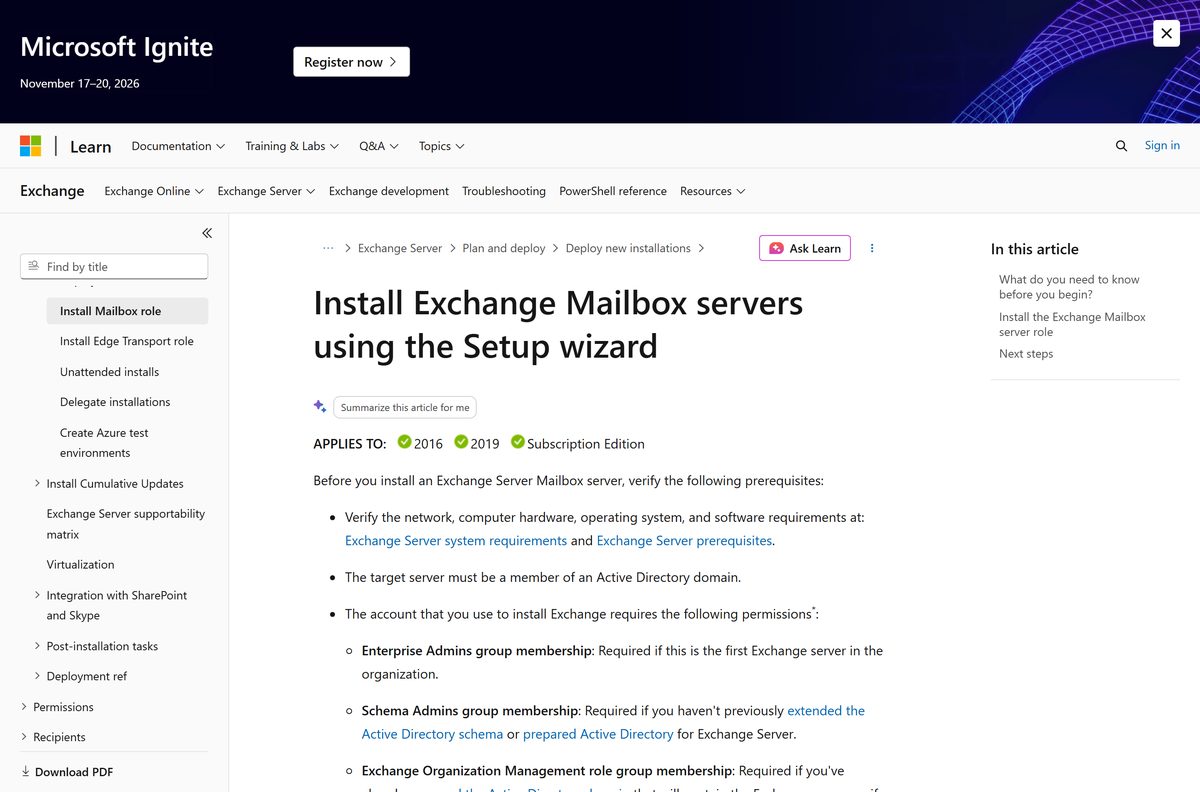
Task: Open Create Azure test environments
Action: click(x=104, y=443)
